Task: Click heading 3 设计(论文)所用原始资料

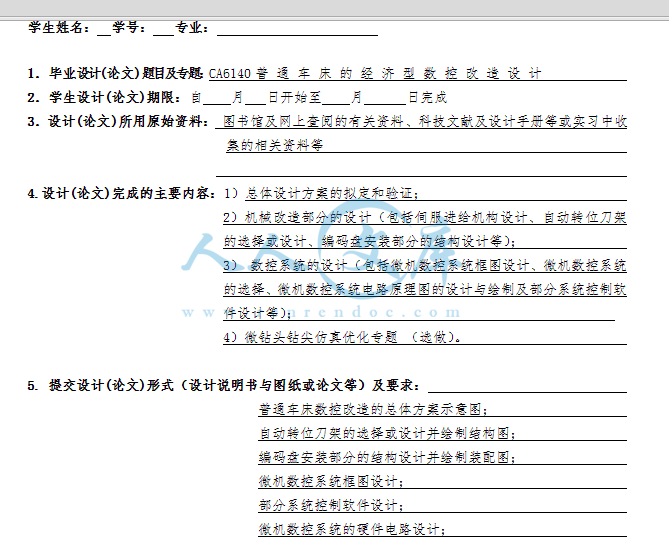Action: (x=117, y=122)
